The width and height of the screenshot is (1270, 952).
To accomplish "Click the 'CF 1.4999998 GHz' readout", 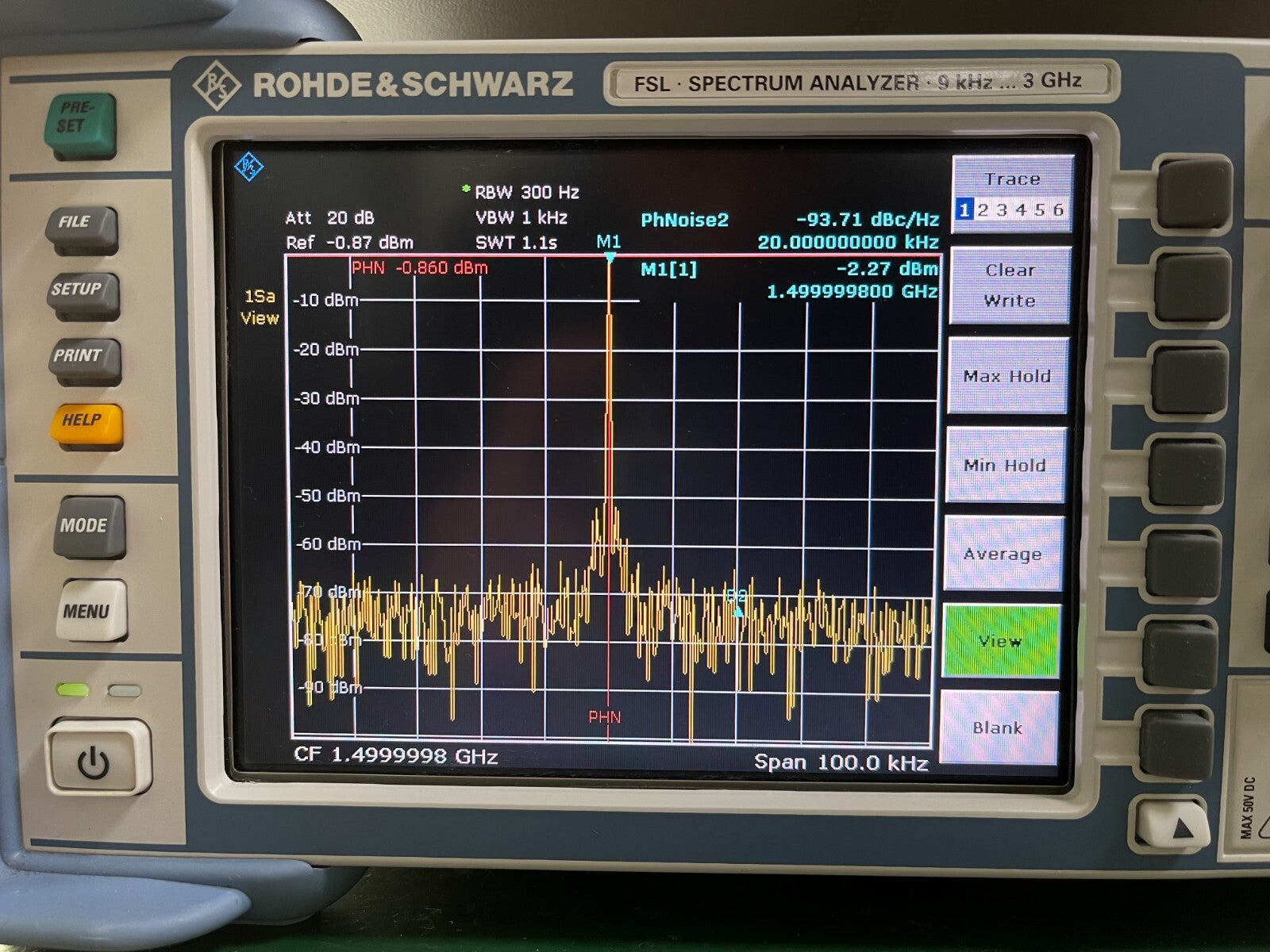I will (x=396, y=755).
